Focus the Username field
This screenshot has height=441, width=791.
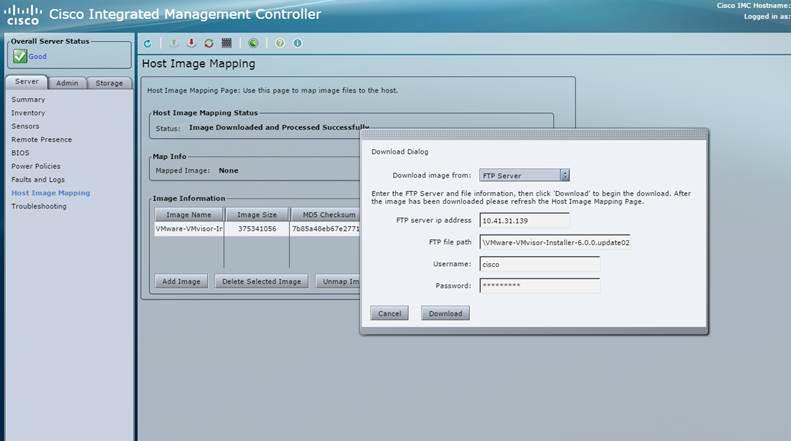tap(540, 264)
